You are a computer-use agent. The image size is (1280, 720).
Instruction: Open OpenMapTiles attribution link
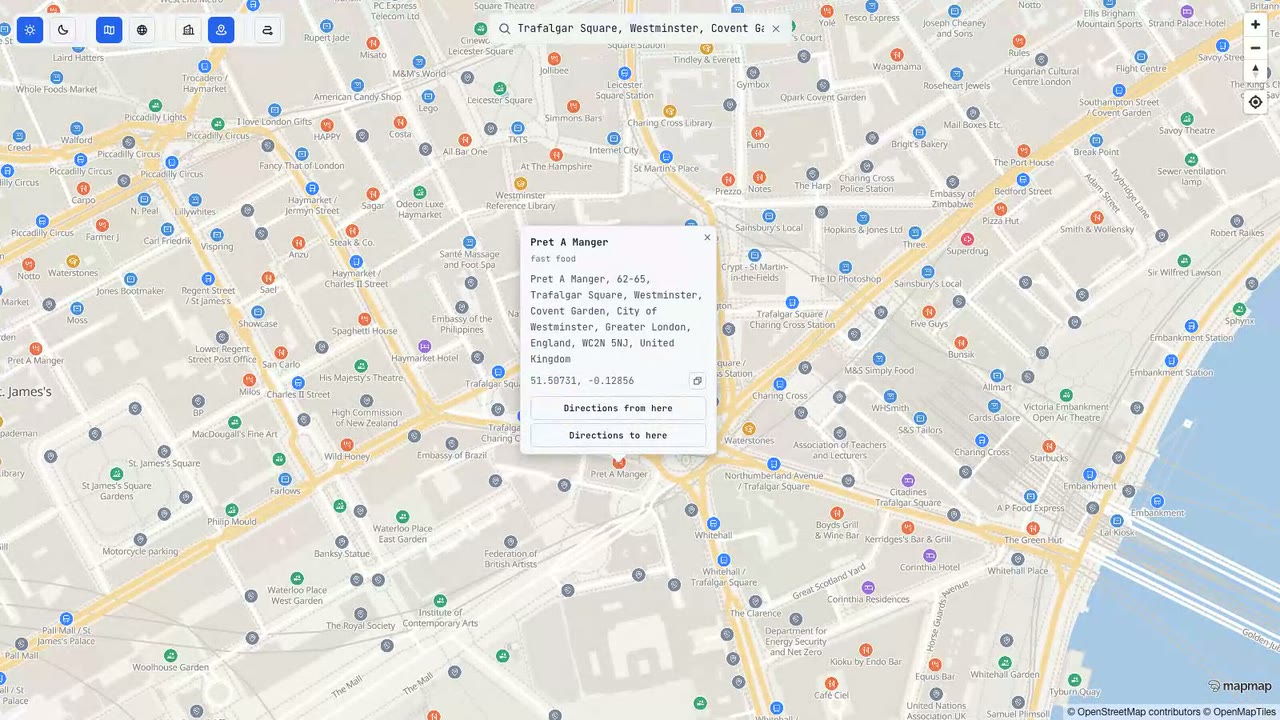click(x=1238, y=712)
